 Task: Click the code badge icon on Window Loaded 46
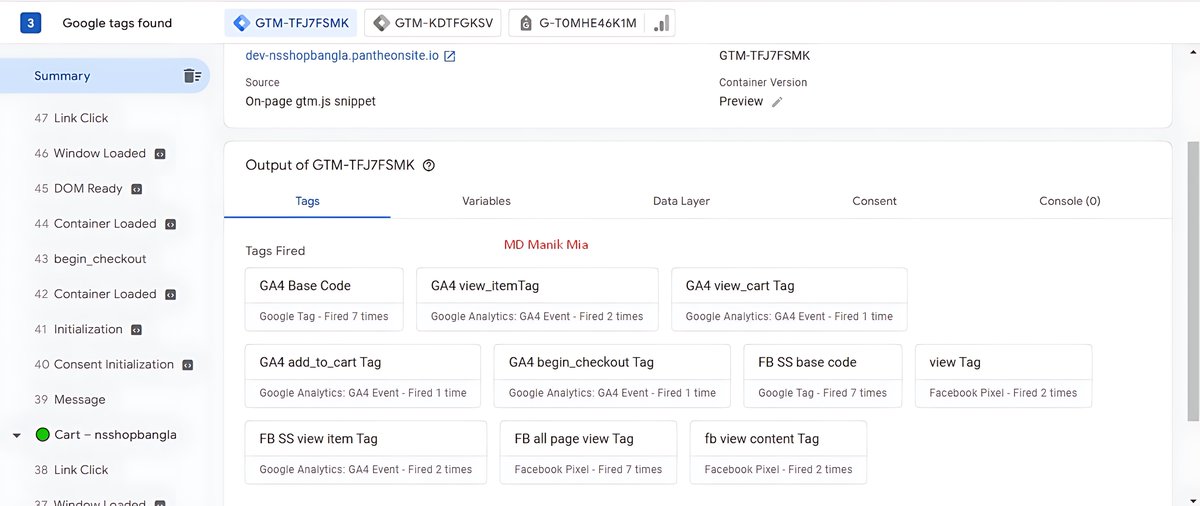pyautogui.click(x=159, y=154)
